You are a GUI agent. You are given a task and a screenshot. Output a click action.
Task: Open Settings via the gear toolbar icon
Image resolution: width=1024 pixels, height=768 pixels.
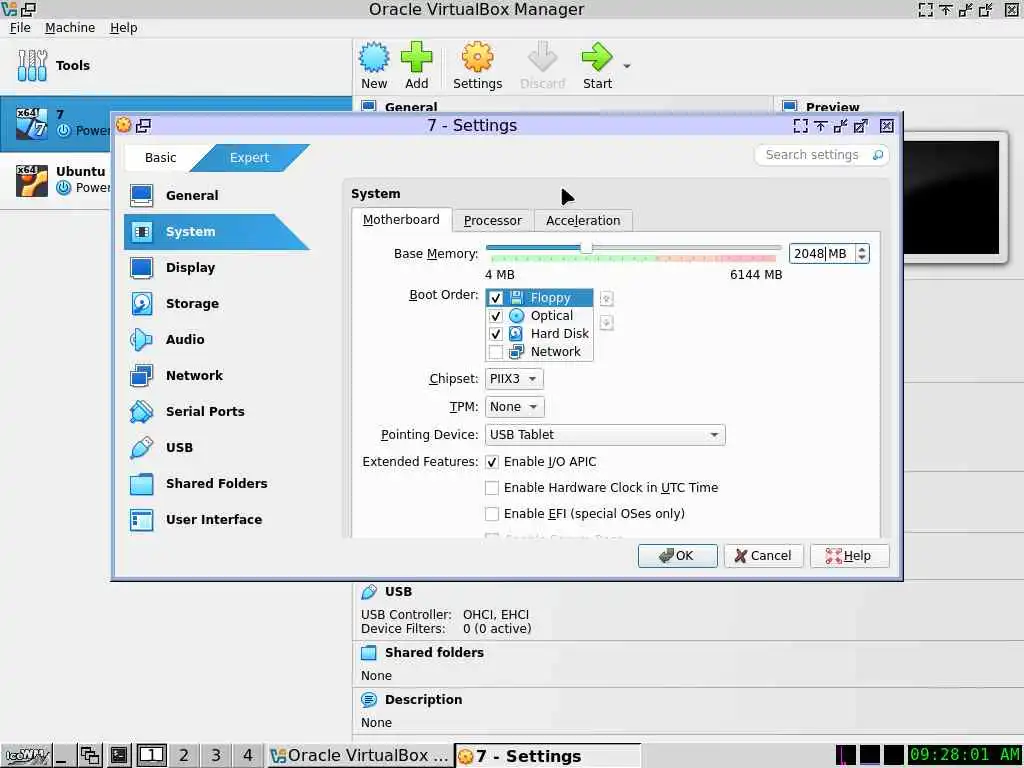pos(477,57)
